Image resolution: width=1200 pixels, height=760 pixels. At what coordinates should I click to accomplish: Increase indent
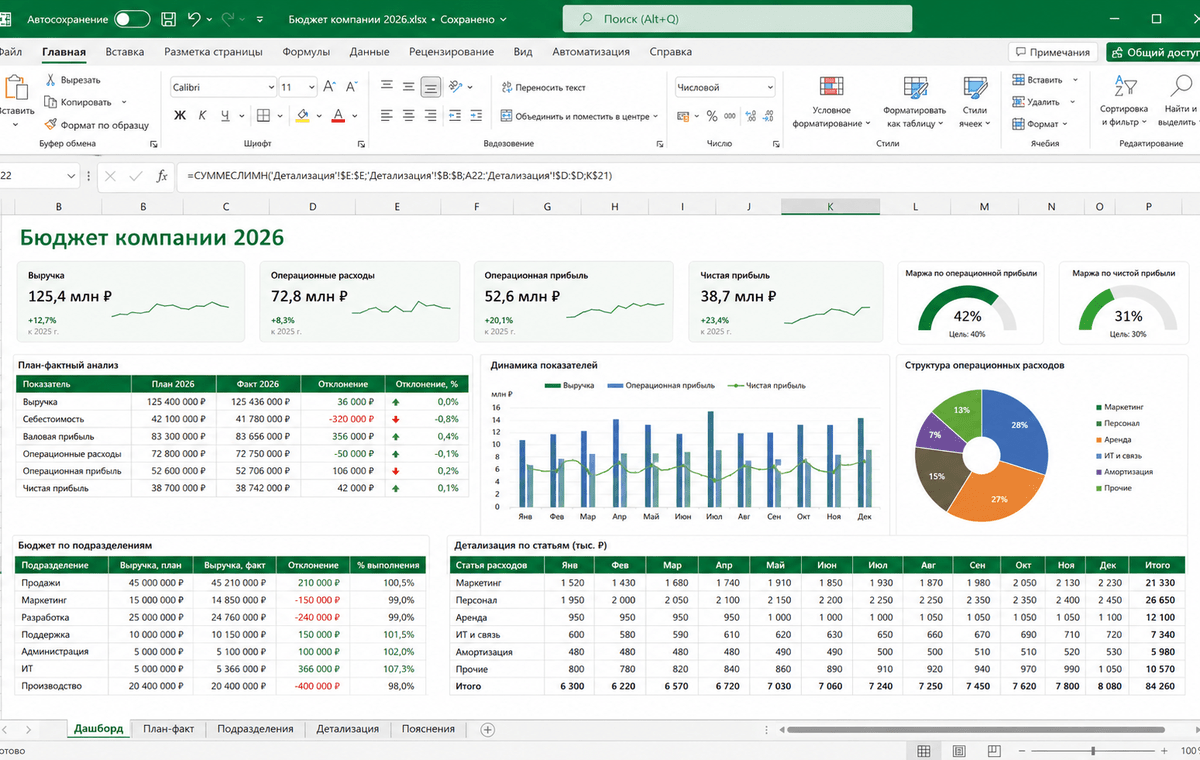pos(478,116)
